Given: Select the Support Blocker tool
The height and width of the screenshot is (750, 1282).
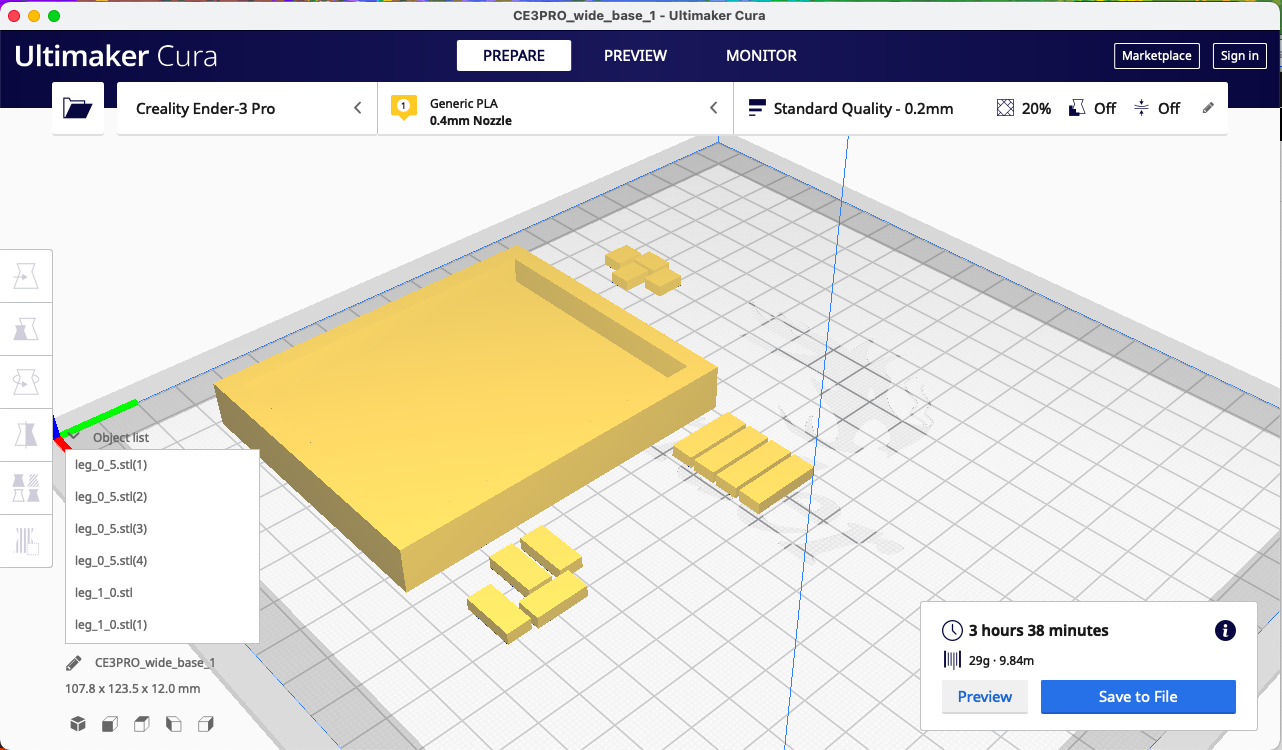Looking at the screenshot, I should (x=26, y=540).
